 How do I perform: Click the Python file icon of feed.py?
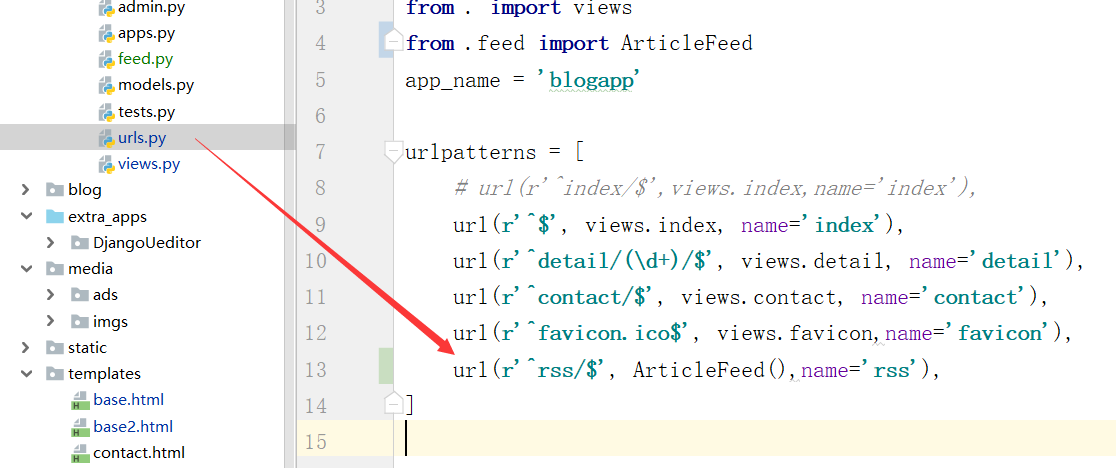coord(106,59)
